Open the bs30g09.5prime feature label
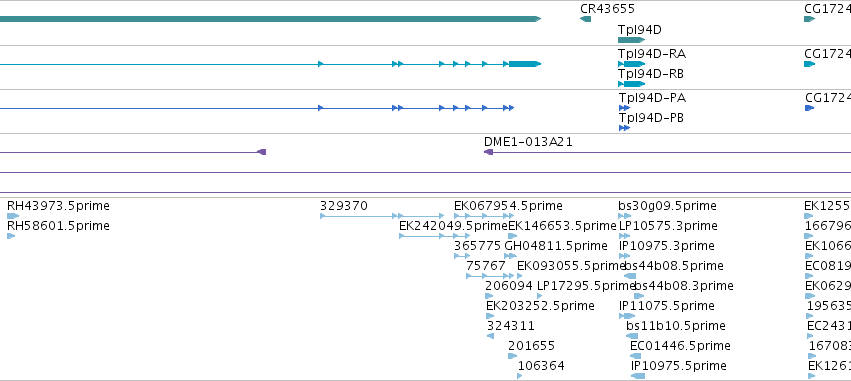 click(667, 206)
